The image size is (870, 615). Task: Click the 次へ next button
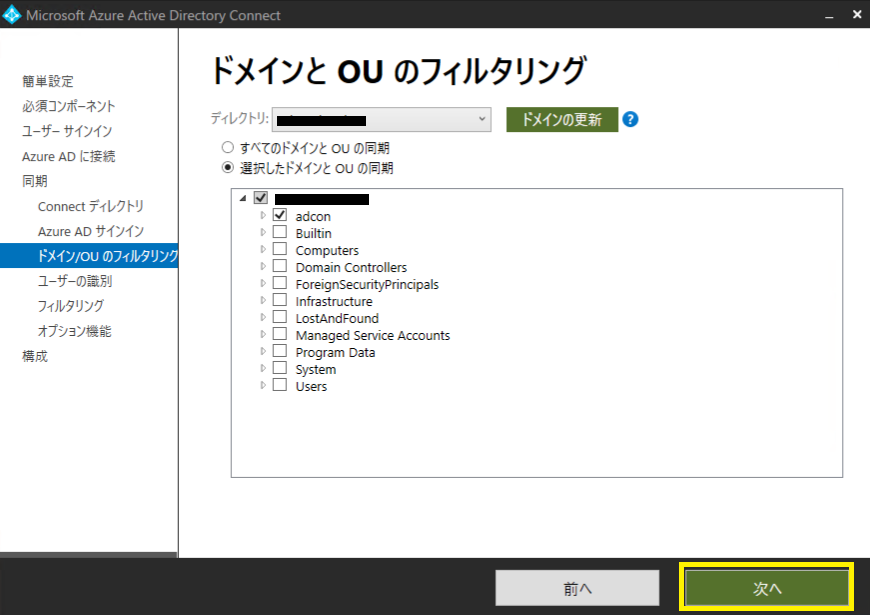tap(767, 588)
